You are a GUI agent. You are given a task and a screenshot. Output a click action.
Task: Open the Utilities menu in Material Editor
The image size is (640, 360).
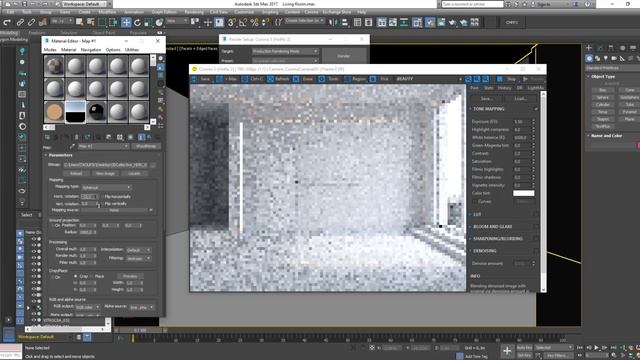[131, 50]
